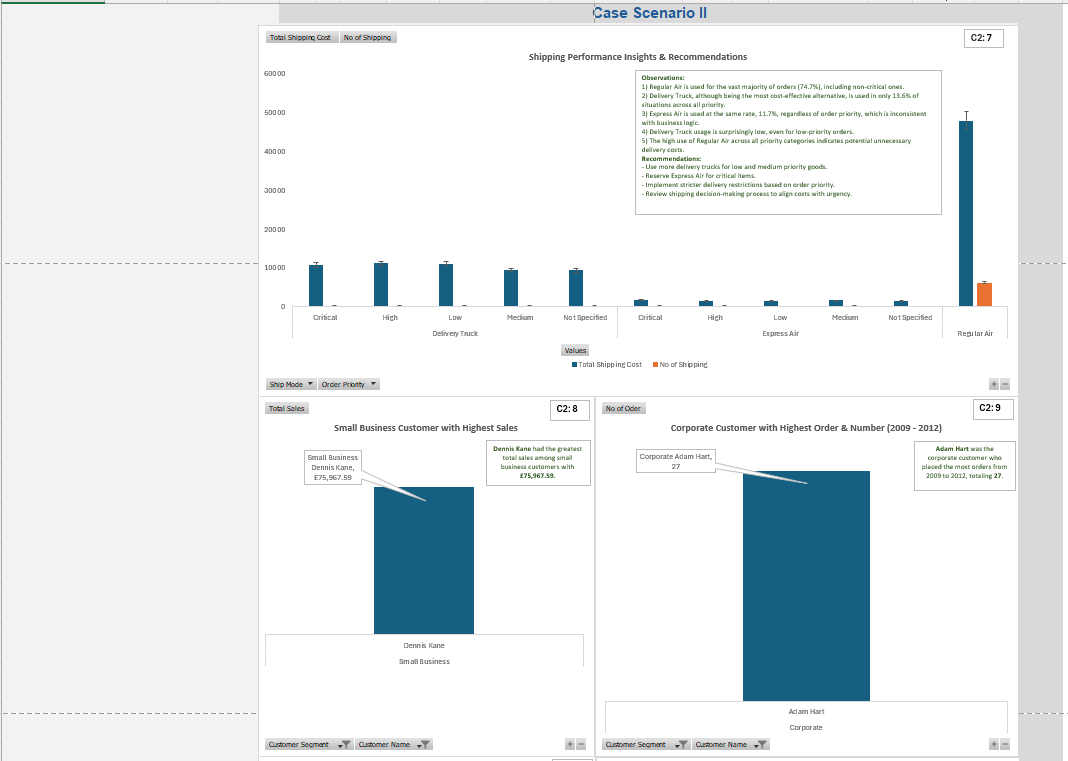Image resolution: width=1068 pixels, height=761 pixels.
Task: Click the Values legend field button
Action: (576, 351)
